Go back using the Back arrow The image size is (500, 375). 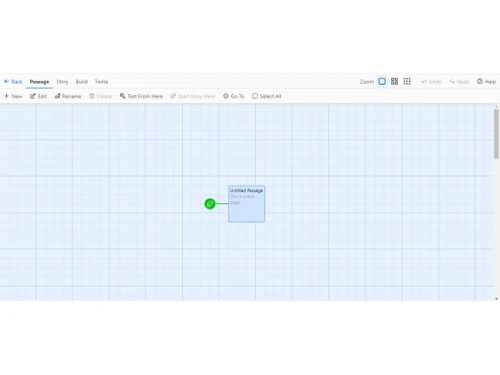pos(13,82)
